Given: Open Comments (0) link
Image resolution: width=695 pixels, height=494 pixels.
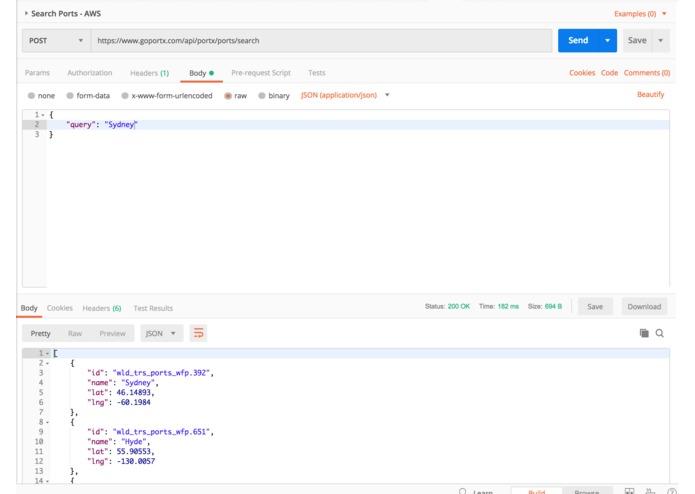Looking at the screenshot, I should click(647, 73).
